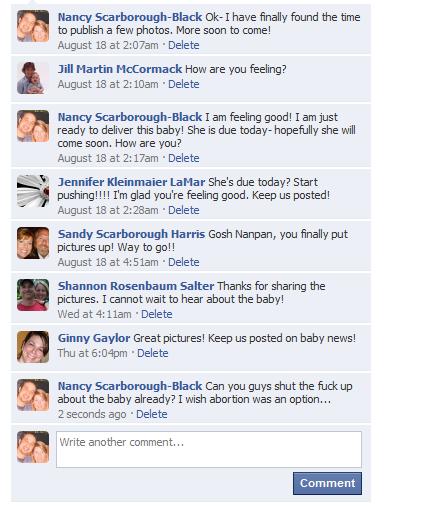Submit with the blue Comment button
The width and height of the screenshot is (424, 509).
[327, 483]
